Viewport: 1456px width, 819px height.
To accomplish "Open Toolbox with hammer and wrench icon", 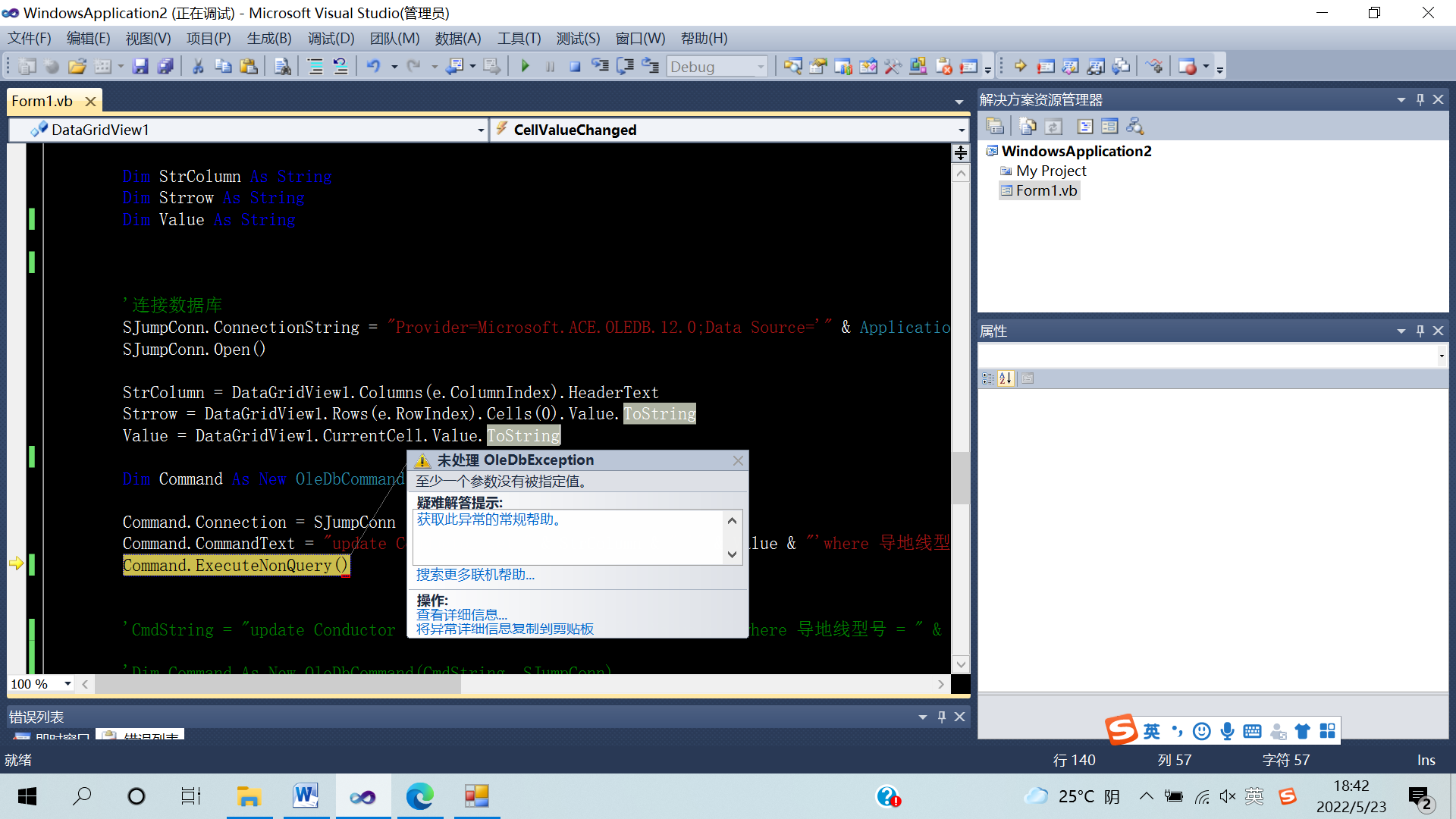I will click(x=893, y=67).
